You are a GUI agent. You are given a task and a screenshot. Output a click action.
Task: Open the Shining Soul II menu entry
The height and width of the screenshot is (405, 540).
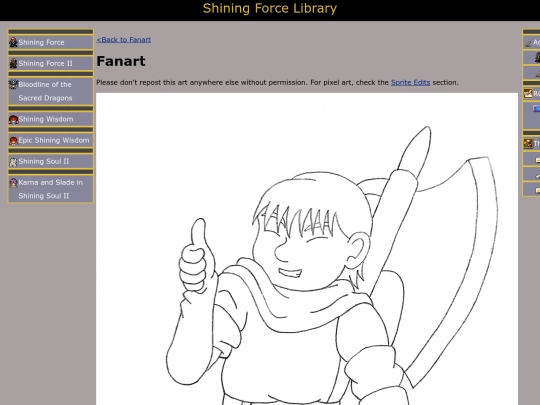tap(51, 161)
